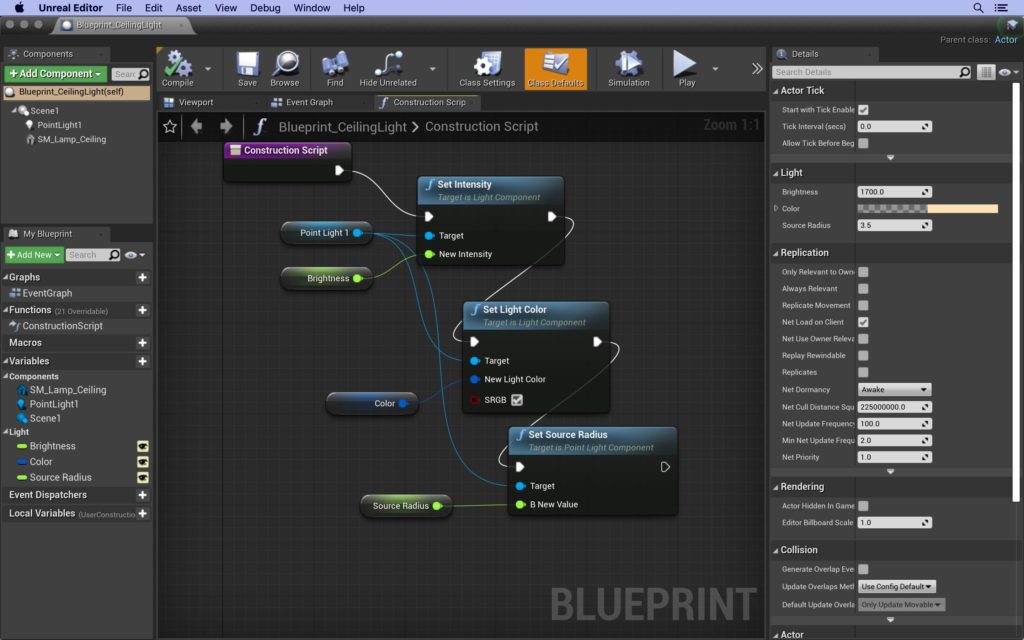Enable Allow Tick Before Begin Play
This screenshot has height=640, width=1024.
click(x=863, y=143)
